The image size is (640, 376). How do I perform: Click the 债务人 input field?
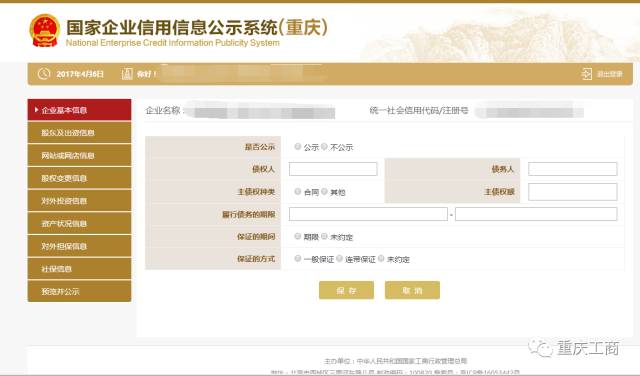pos(573,169)
